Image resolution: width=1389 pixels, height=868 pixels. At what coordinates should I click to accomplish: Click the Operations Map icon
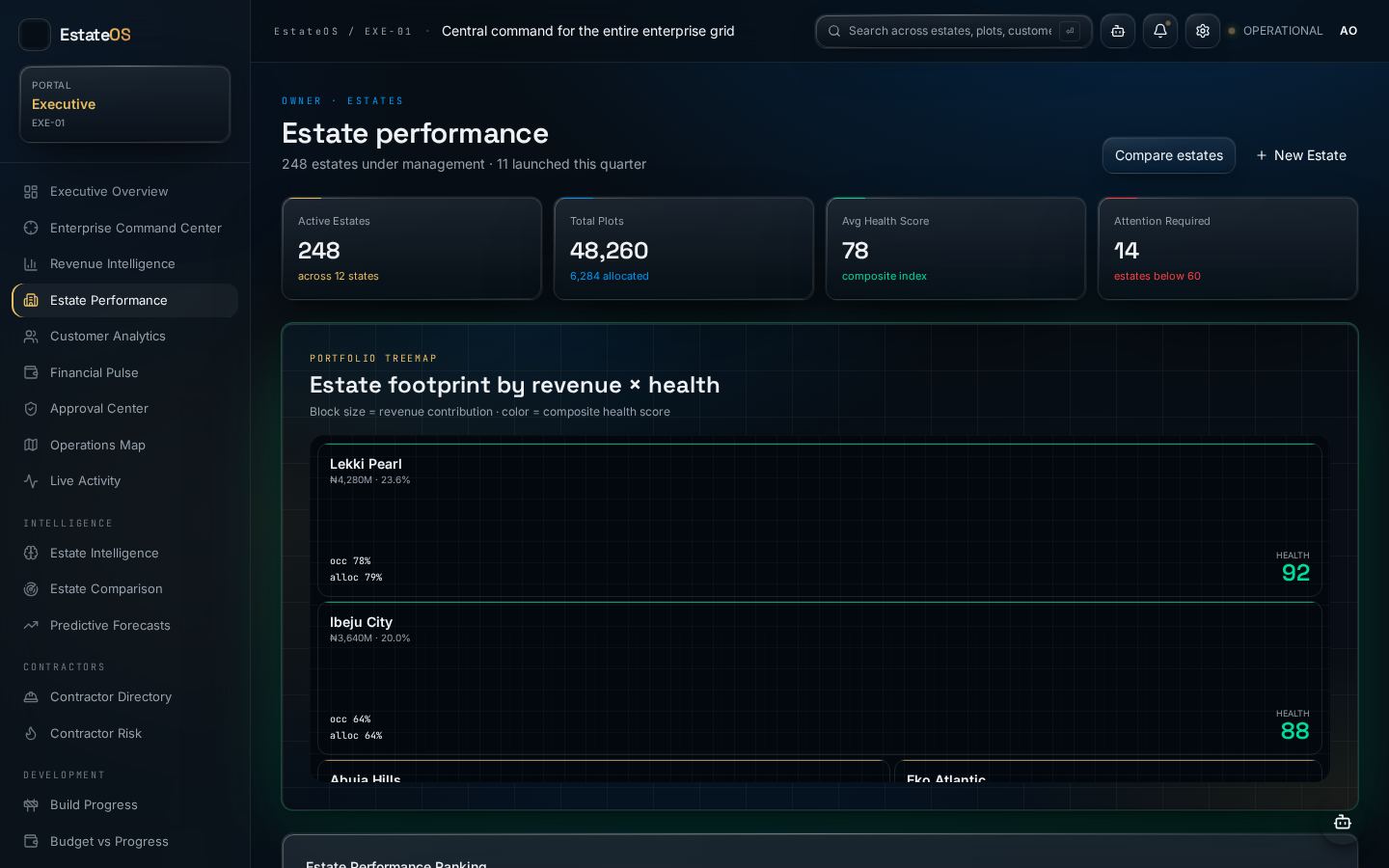tap(31, 445)
